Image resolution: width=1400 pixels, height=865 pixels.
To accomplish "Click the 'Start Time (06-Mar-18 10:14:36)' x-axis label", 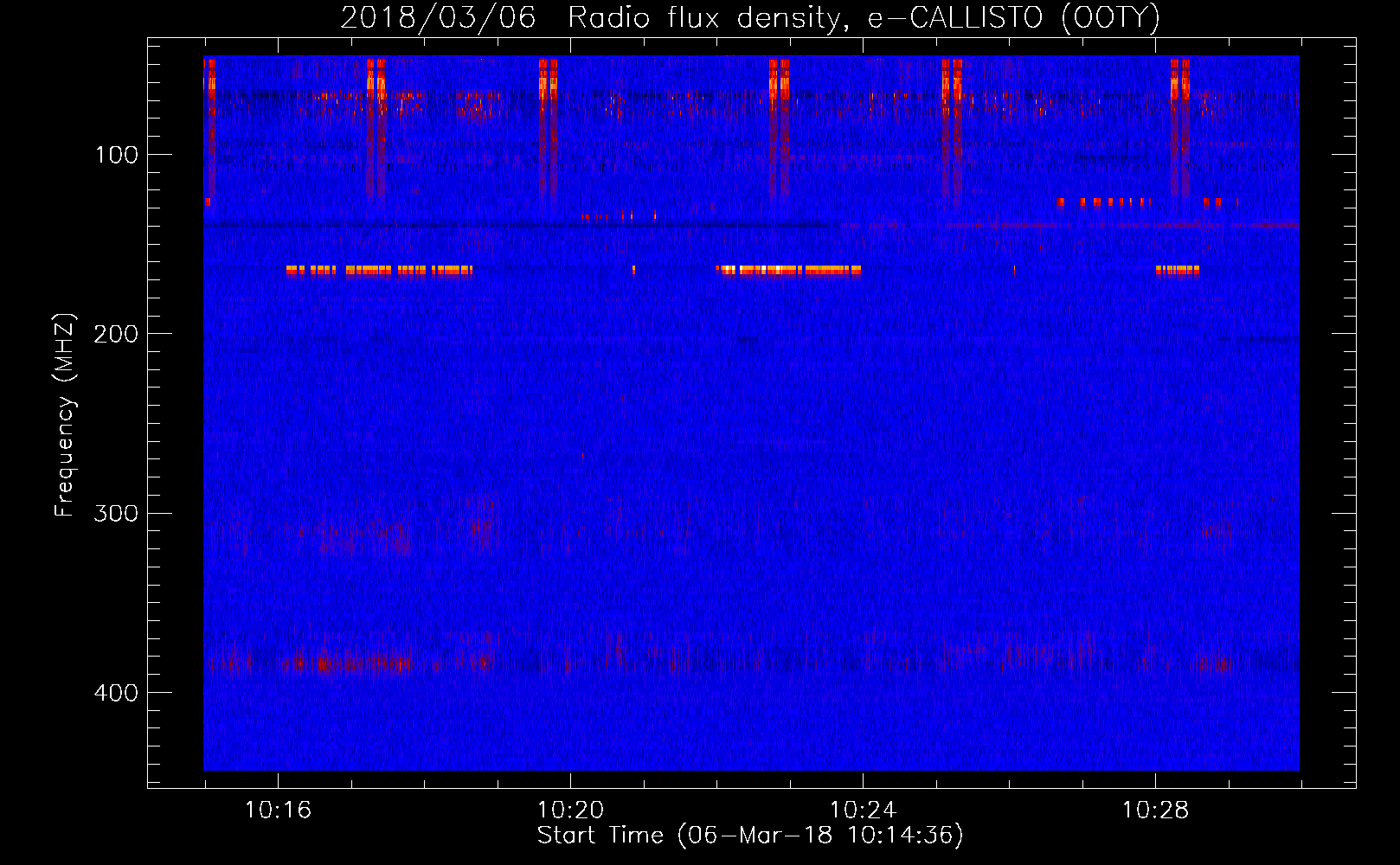I will point(750,836).
